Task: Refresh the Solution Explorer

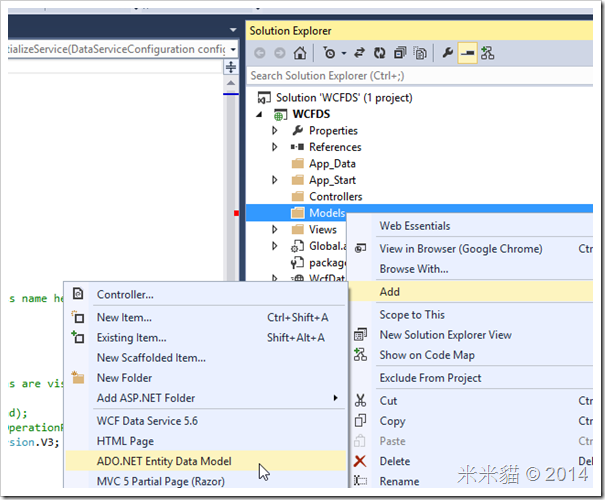Action: point(380,53)
